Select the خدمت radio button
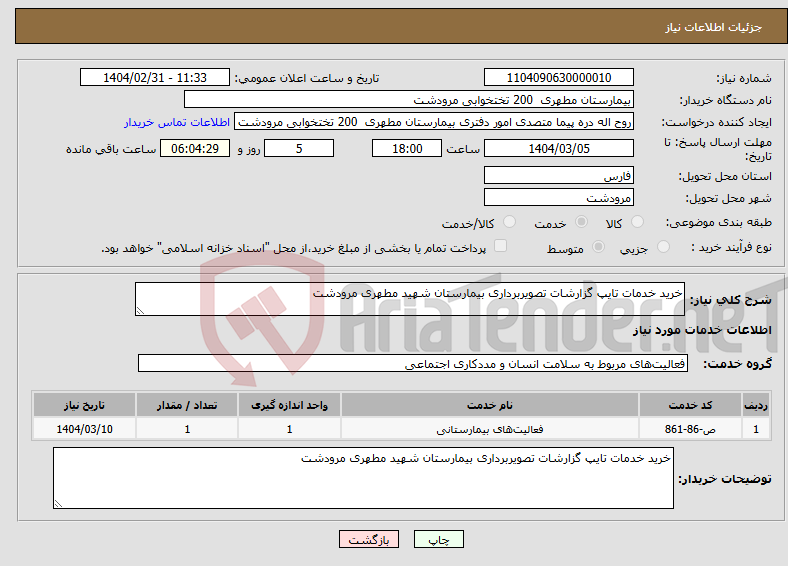Viewport: 788px width, 566px height. pyautogui.click(x=581, y=222)
